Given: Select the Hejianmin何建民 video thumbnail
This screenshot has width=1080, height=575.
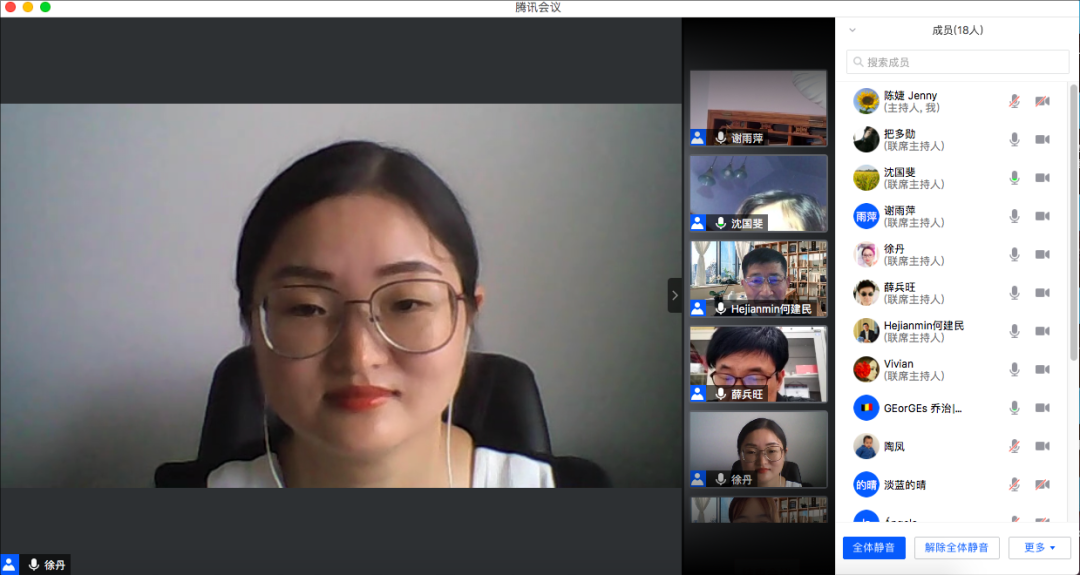Looking at the screenshot, I should (x=758, y=278).
